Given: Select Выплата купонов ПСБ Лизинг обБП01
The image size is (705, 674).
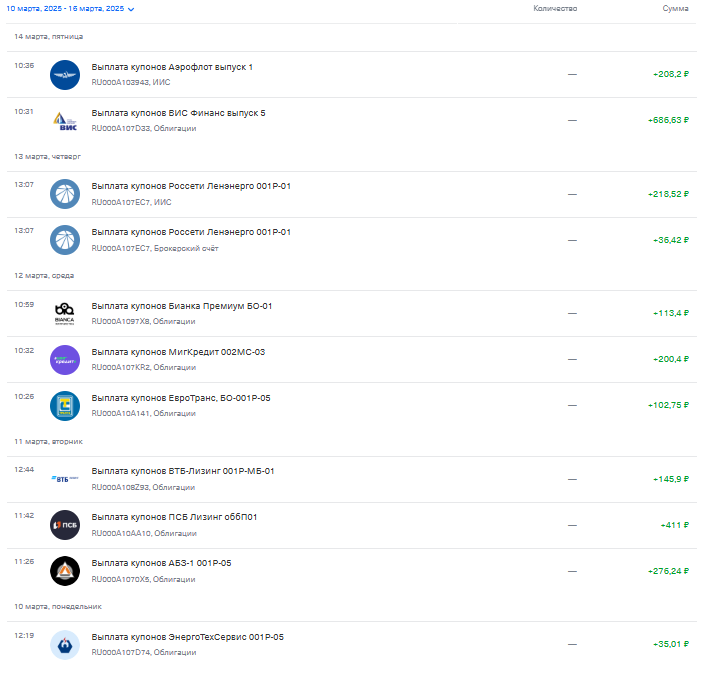Looking at the screenshot, I should coord(174,517).
